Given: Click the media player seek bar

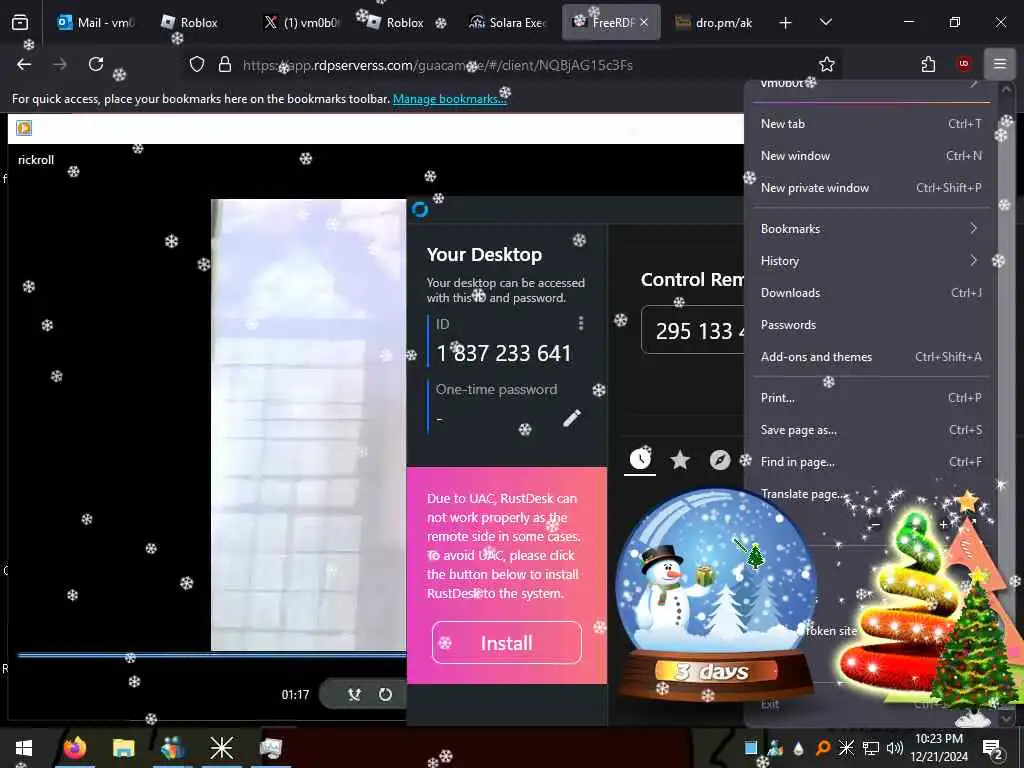Looking at the screenshot, I should pyautogui.click(x=212, y=654).
